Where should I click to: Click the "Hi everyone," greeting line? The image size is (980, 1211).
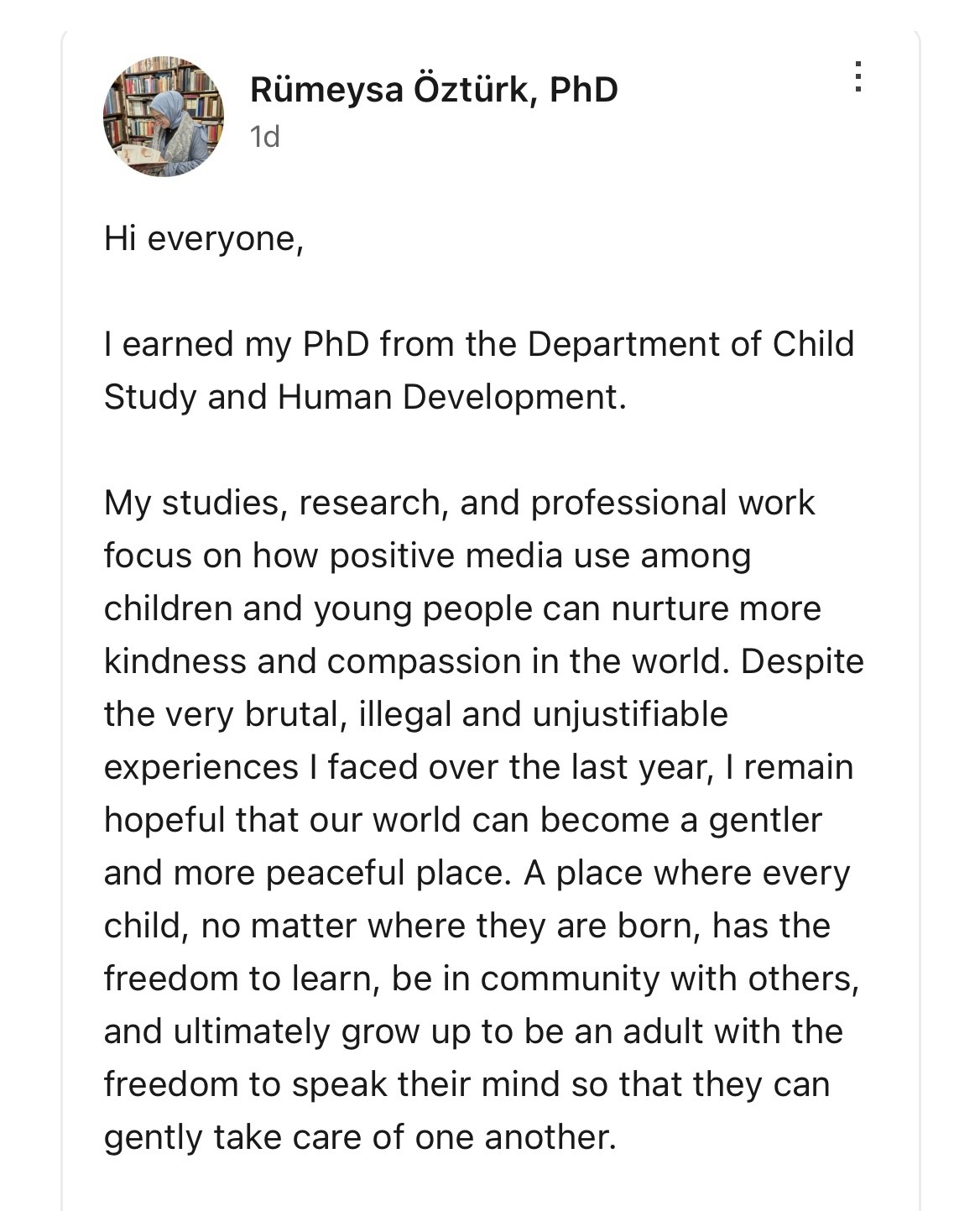(203, 239)
